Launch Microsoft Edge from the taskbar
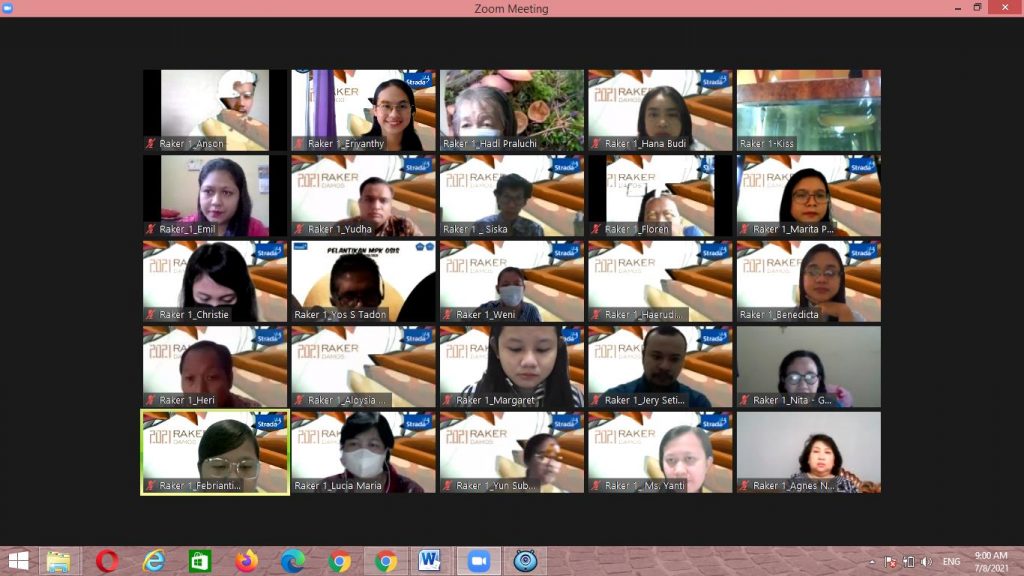The image size is (1024, 576). click(293, 561)
